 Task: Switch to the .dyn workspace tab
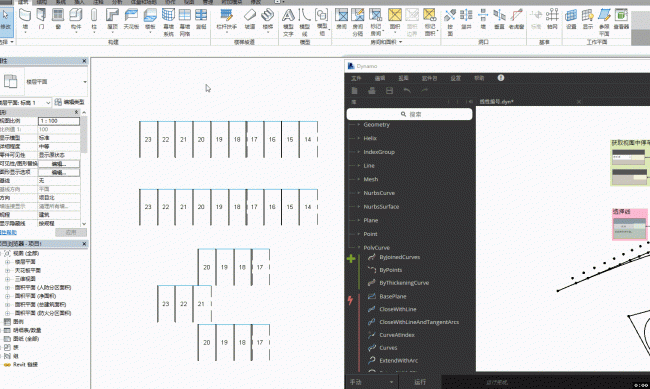click(x=496, y=102)
